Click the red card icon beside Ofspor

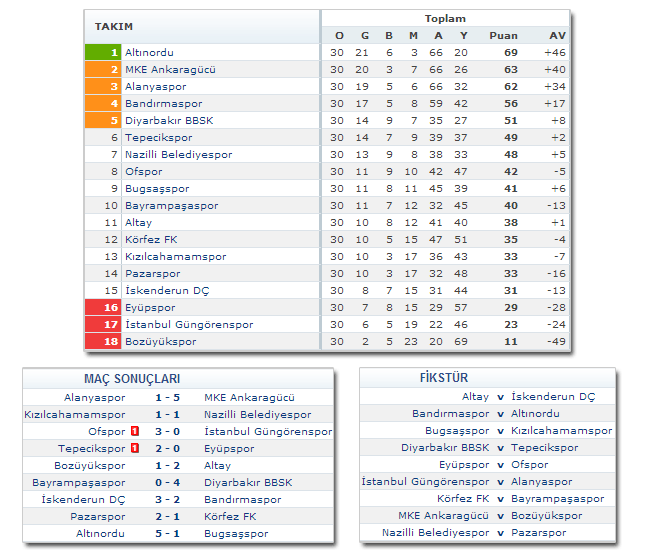point(133,432)
